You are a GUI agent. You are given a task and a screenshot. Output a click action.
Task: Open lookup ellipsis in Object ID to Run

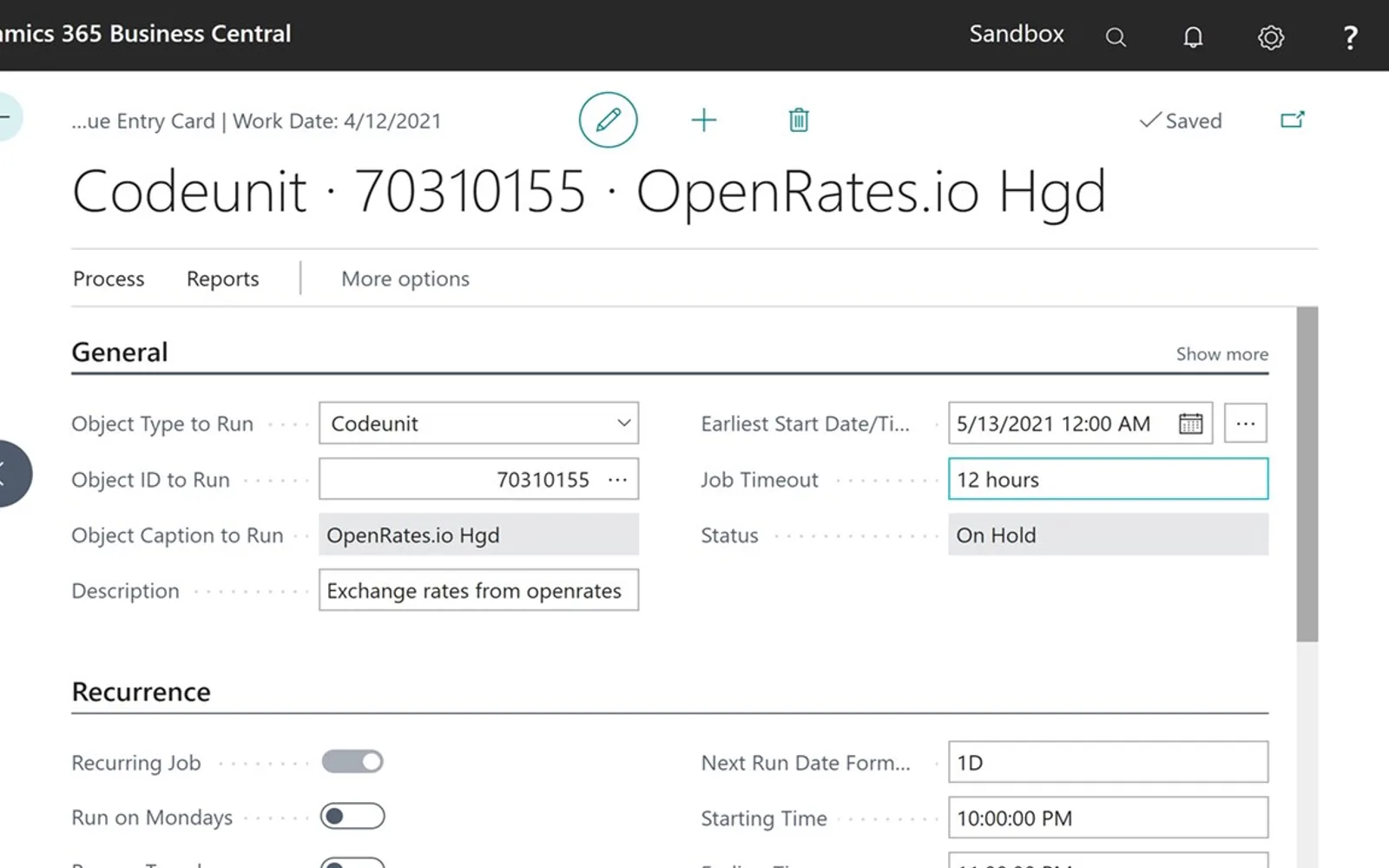click(x=617, y=480)
